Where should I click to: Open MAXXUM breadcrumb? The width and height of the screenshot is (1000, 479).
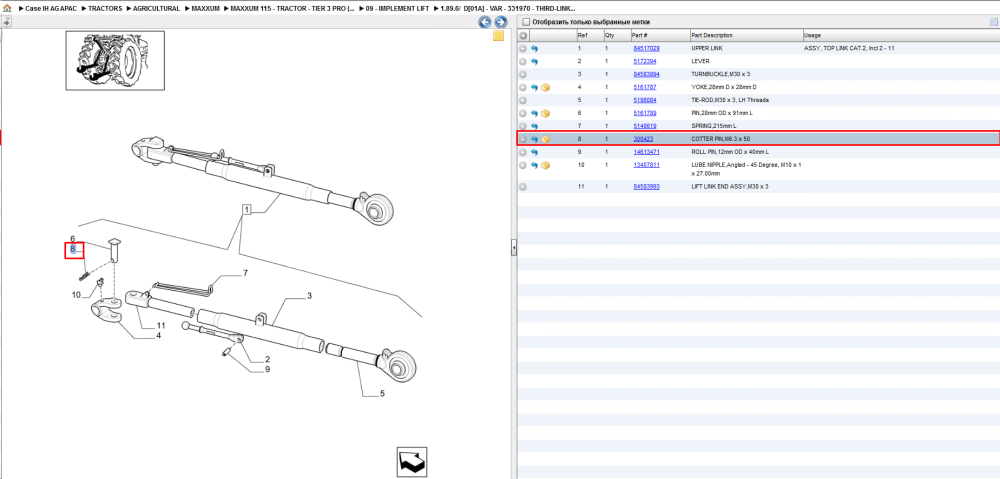pyautogui.click(x=206, y=8)
